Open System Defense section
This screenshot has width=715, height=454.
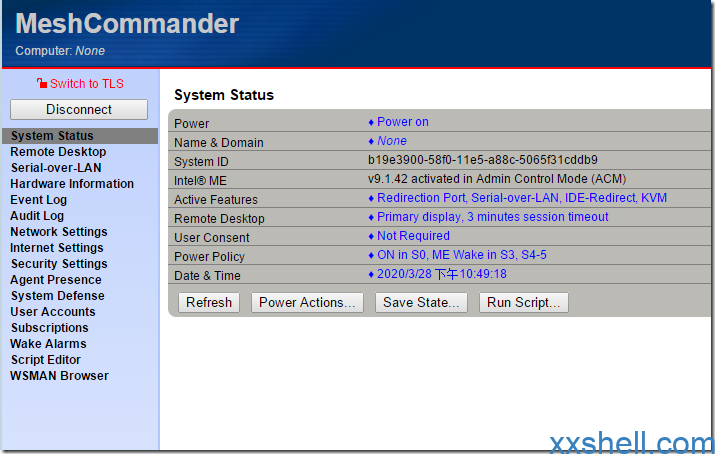57,295
